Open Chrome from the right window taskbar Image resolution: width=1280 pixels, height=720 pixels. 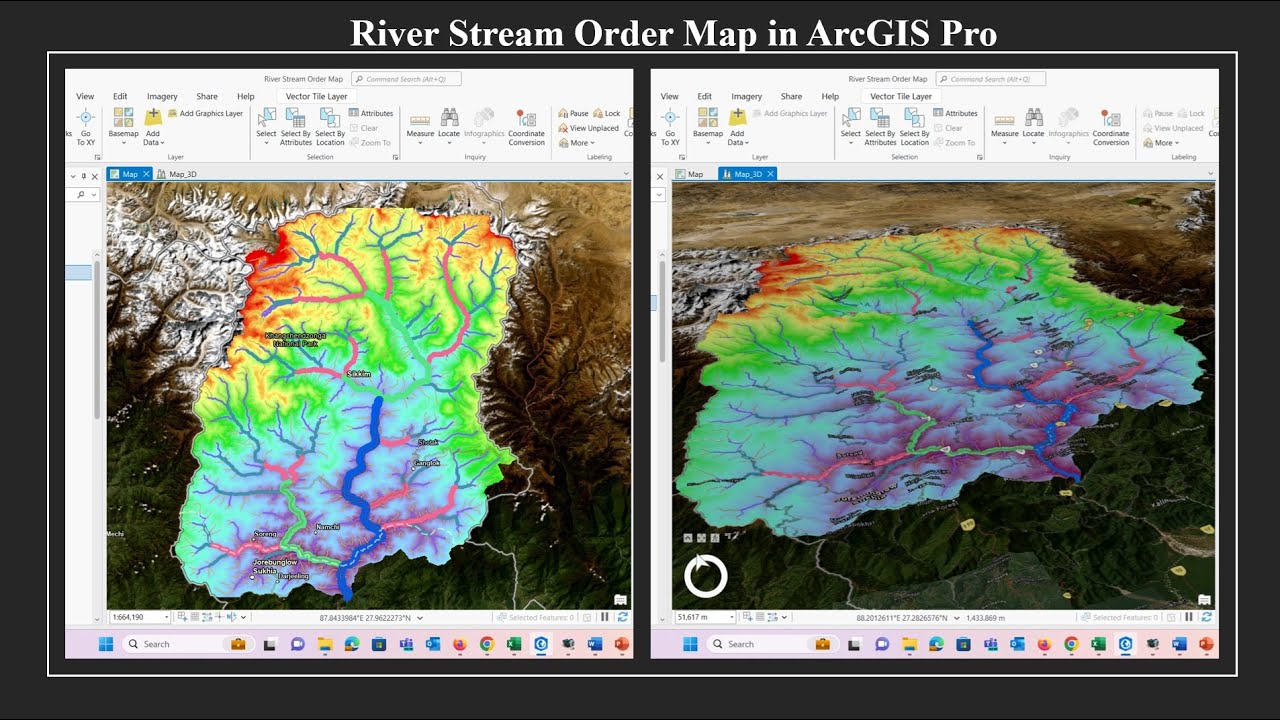(x=1071, y=644)
